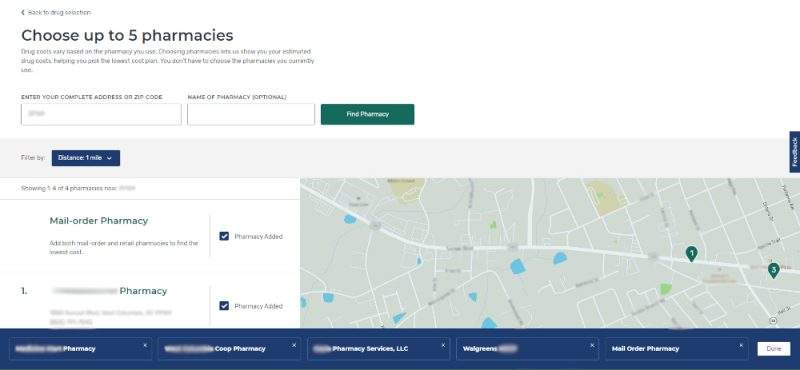Remove Pharmacy Services, LLC chip

coord(443,345)
